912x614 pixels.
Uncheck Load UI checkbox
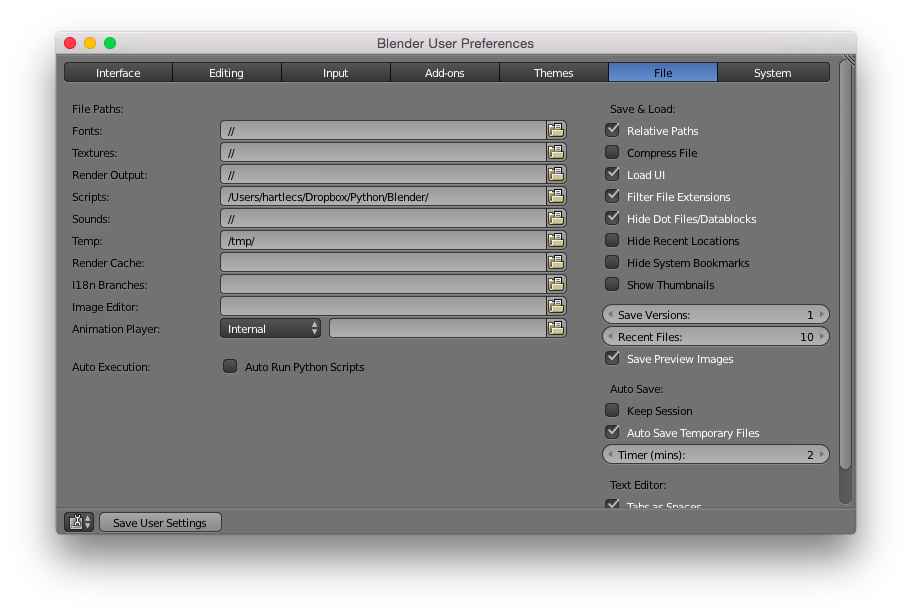(x=612, y=174)
